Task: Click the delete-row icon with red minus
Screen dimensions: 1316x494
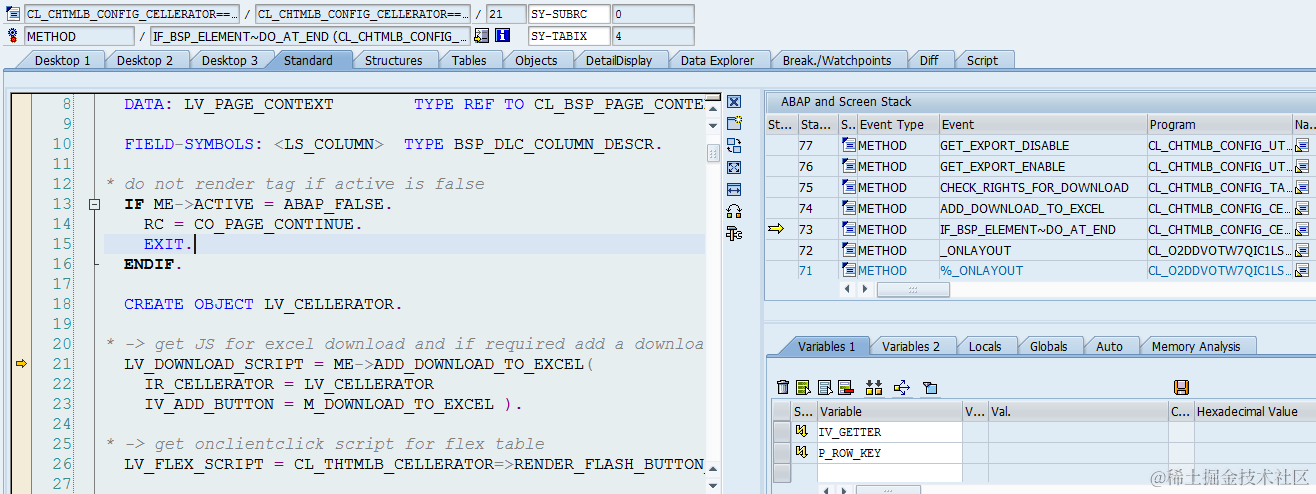Action: tap(845, 388)
